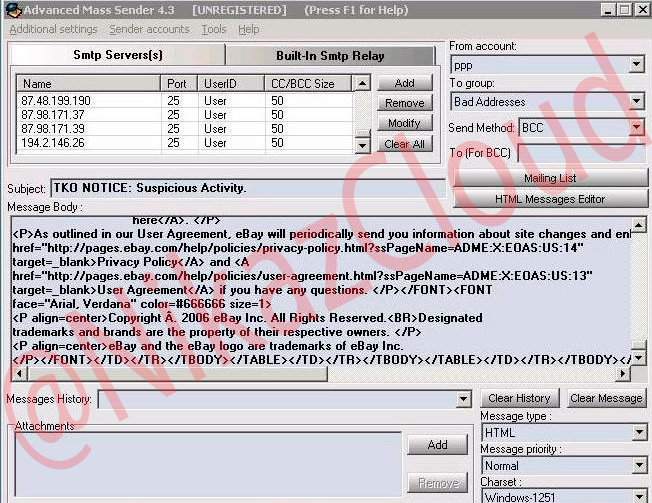The image size is (652, 503).
Task: Click the Port column header
Action: (x=179, y=84)
